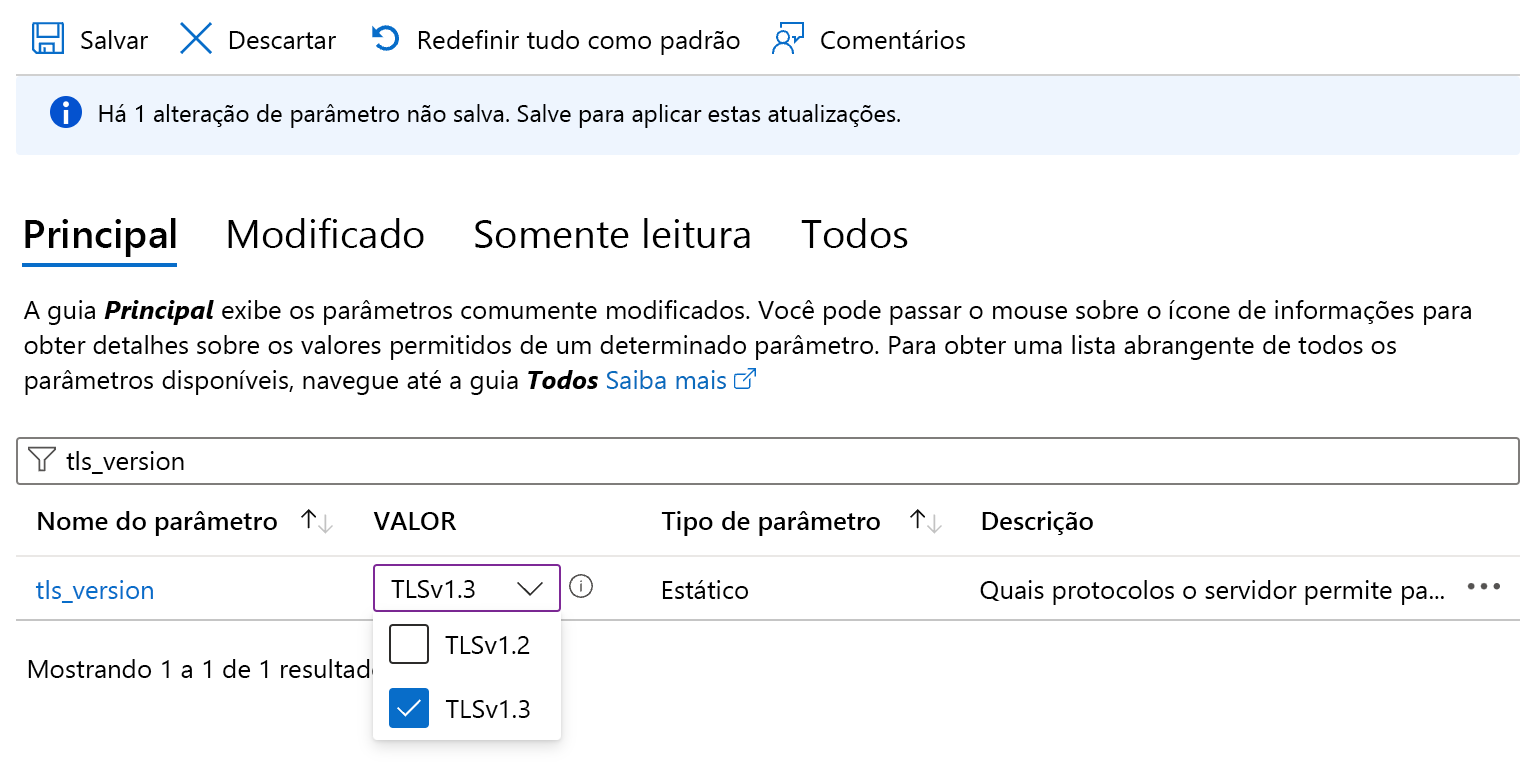The height and width of the screenshot is (762, 1538).
Task: Uncheck the TLSv1.3 checkbox
Action: pos(409,709)
